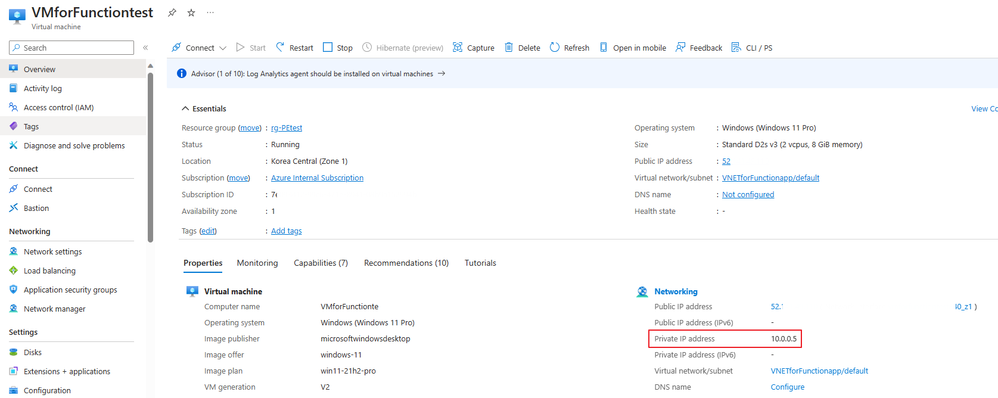The image size is (998, 398).
Task: Click the Add tags link
Action: click(286, 231)
